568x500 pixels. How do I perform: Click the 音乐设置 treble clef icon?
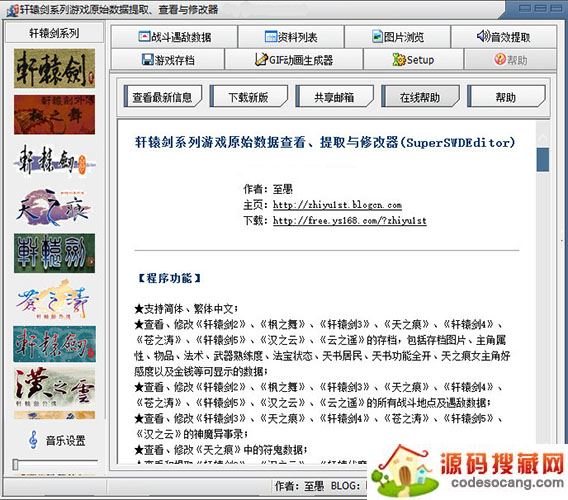click(33, 440)
